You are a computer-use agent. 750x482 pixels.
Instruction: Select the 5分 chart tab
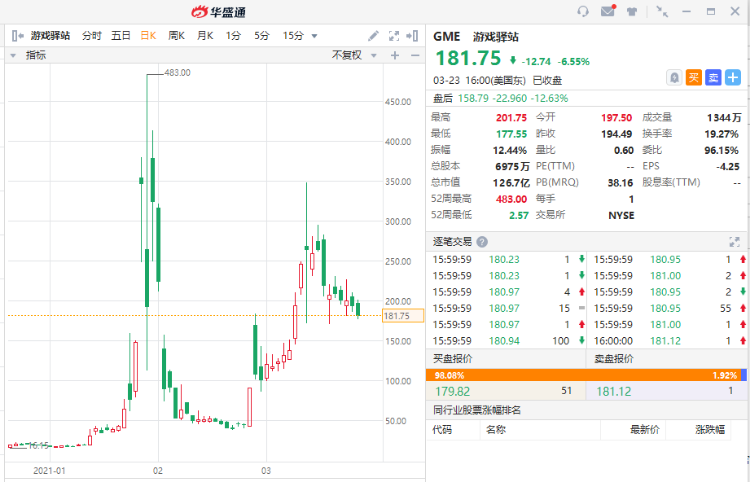(262, 36)
